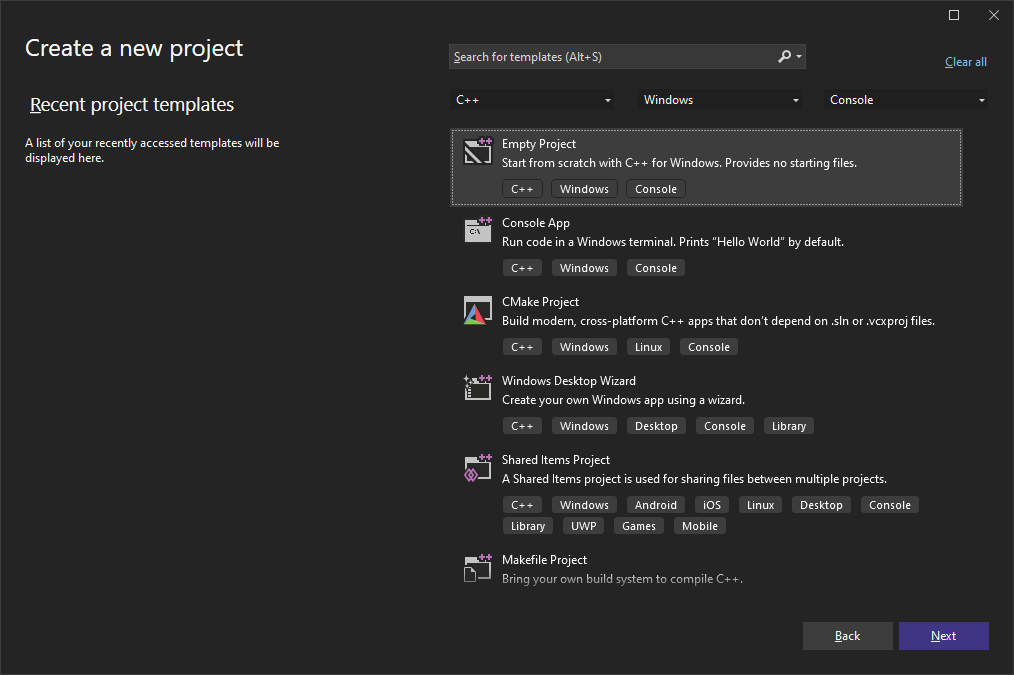Select the Console App title text
Image resolution: width=1014 pixels, height=675 pixels.
[x=535, y=222]
